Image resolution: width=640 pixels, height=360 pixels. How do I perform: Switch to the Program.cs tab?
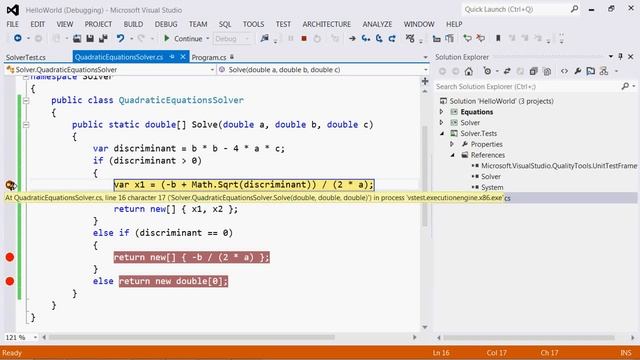coord(209,57)
